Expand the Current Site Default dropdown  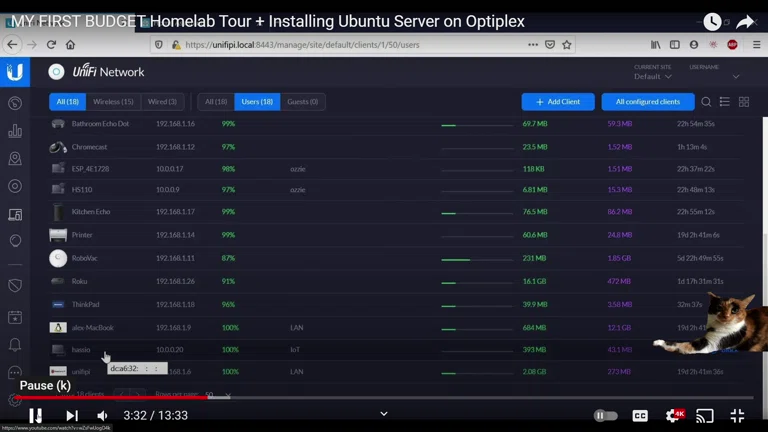(653, 76)
